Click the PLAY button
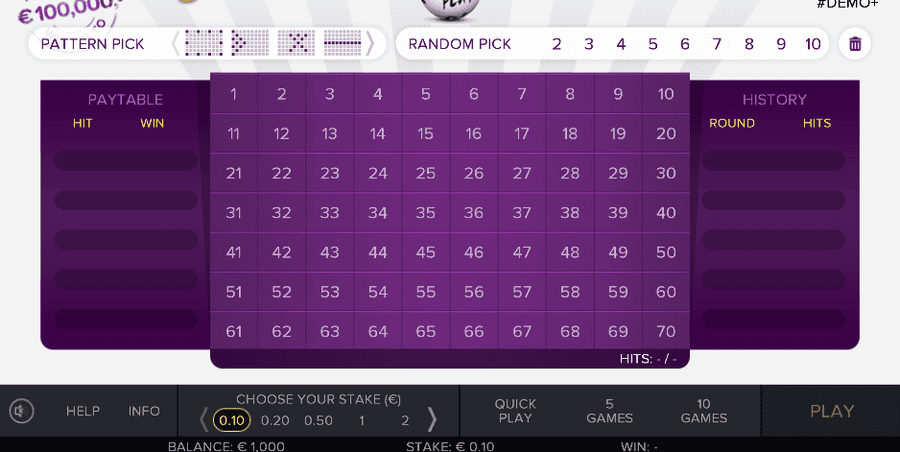Image resolution: width=900 pixels, height=452 pixels. (x=832, y=411)
